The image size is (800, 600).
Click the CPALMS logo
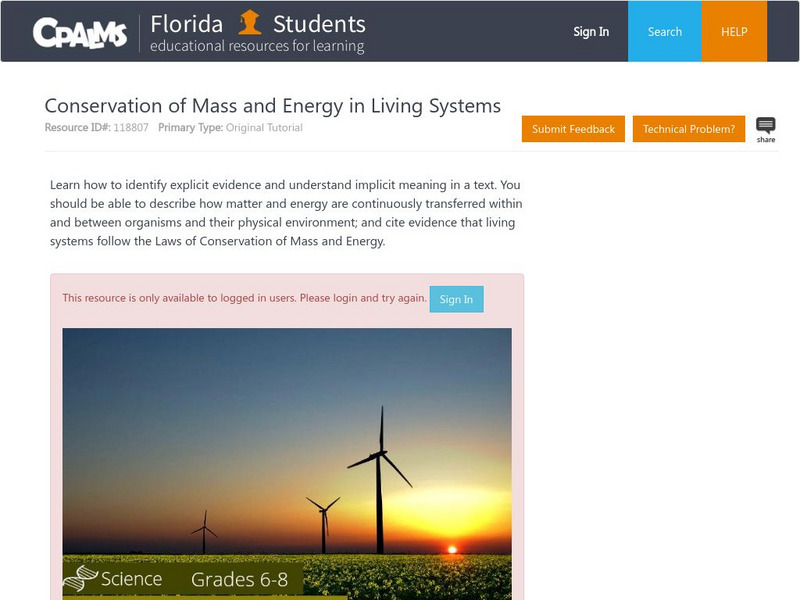(85, 30)
